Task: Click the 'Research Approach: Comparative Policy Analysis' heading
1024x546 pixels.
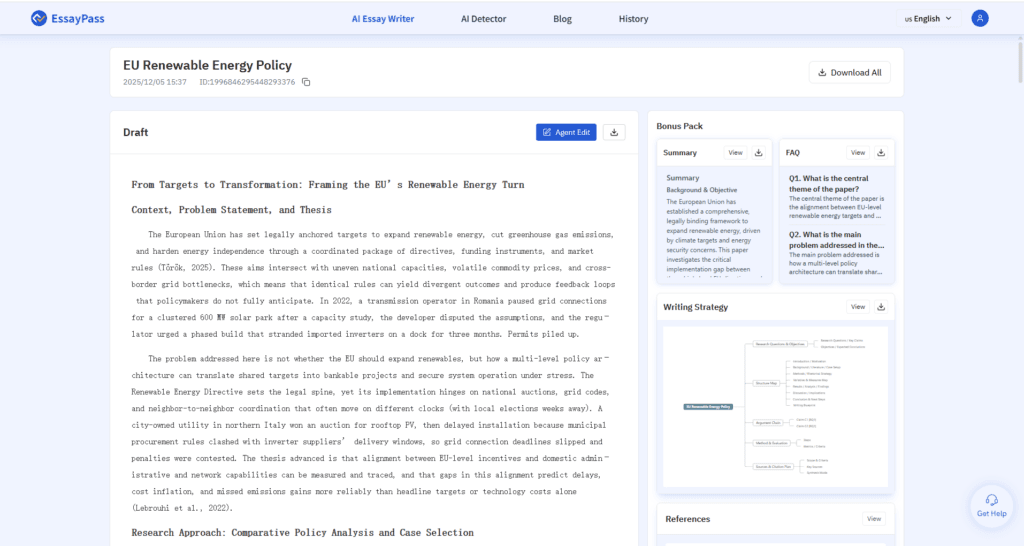Action: pyautogui.click(x=302, y=532)
